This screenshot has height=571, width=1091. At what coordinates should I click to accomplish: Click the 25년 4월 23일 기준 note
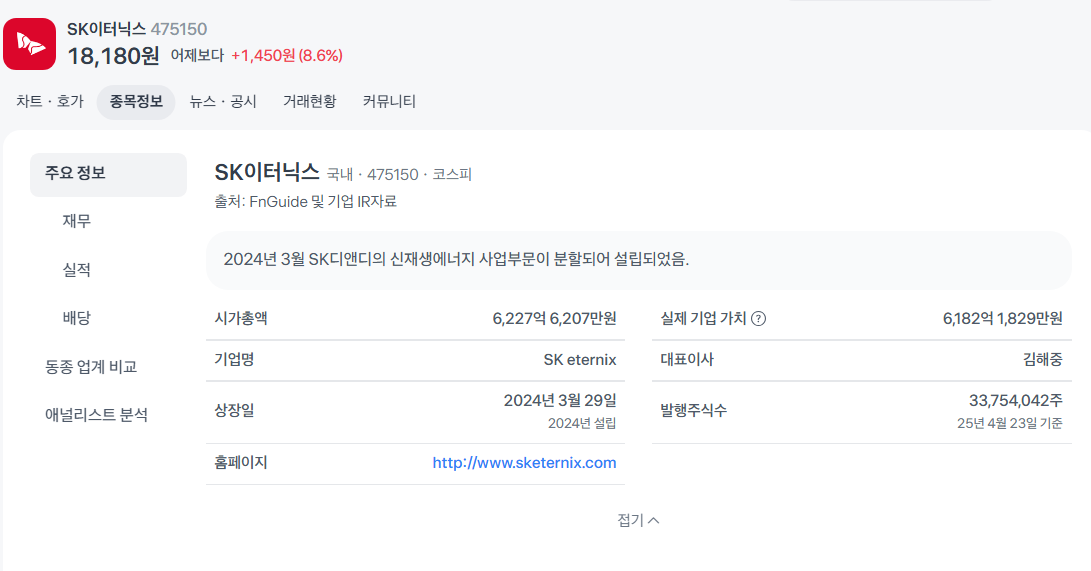tap(1010, 424)
